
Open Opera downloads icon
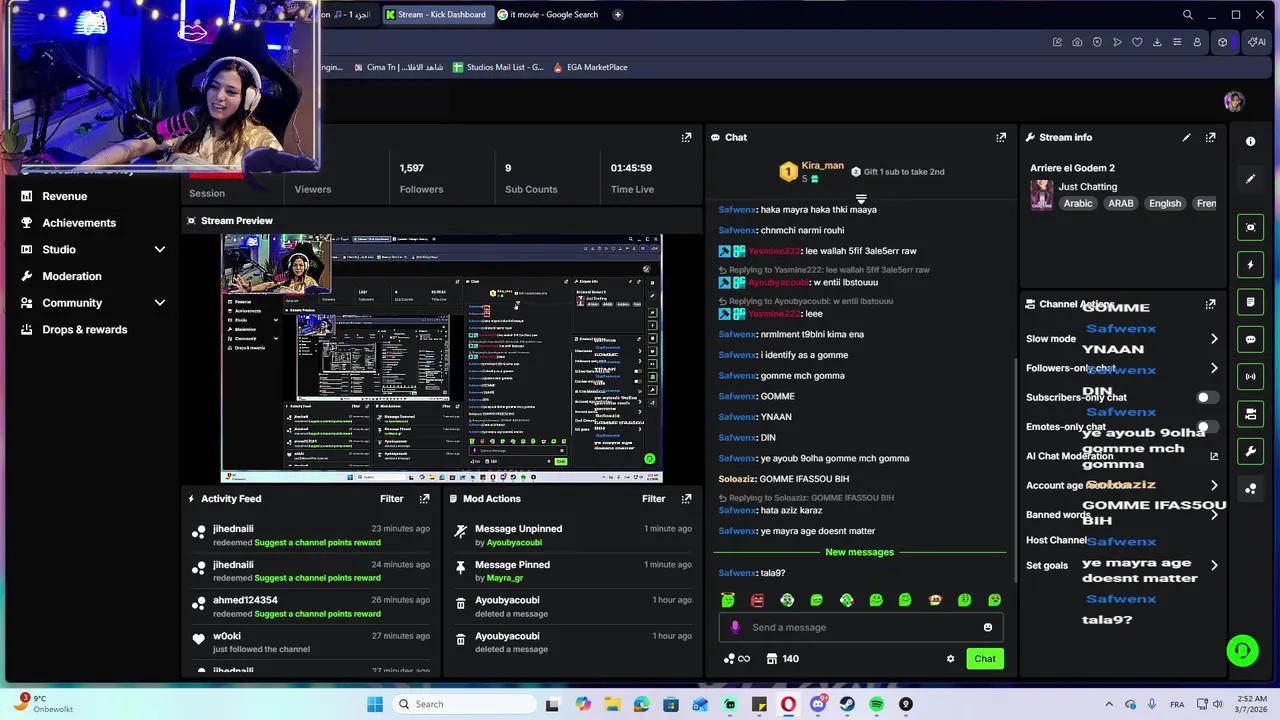[1157, 42]
